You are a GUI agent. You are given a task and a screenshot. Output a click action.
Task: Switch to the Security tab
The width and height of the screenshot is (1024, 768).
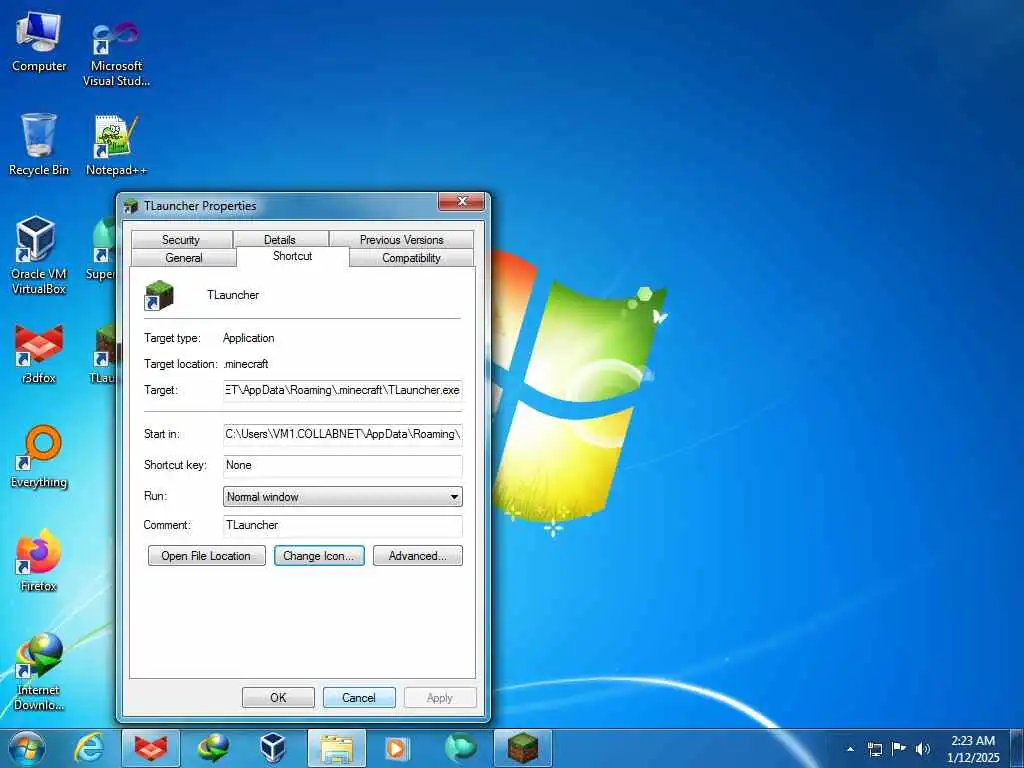[182, 240]
